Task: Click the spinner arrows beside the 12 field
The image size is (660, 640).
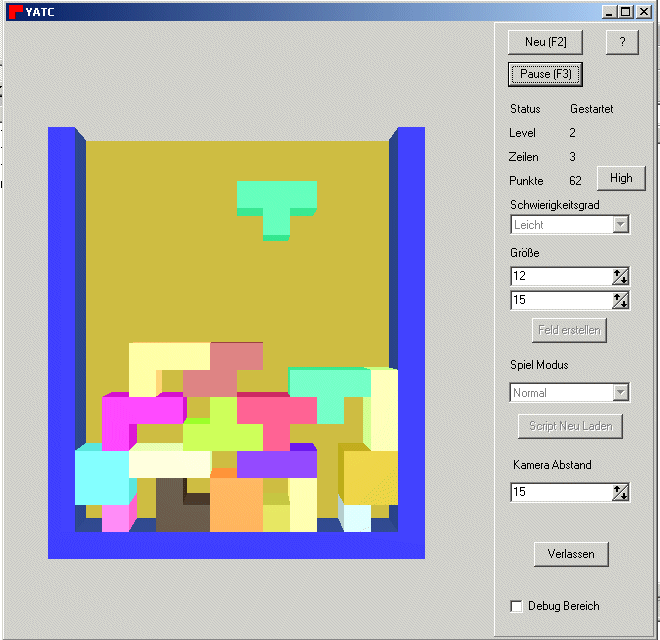Action: point(621,276)
